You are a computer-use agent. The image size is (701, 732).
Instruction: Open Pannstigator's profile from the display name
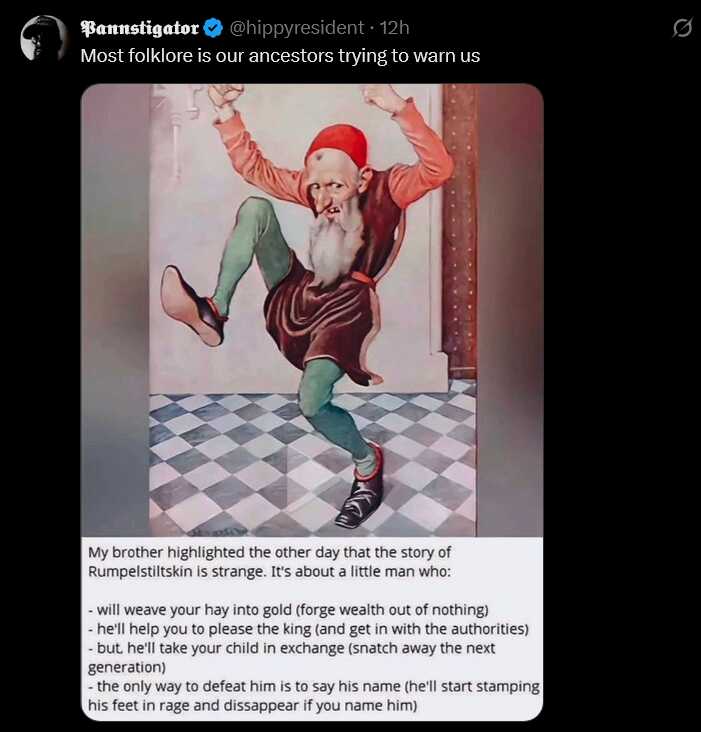[140, 28]
